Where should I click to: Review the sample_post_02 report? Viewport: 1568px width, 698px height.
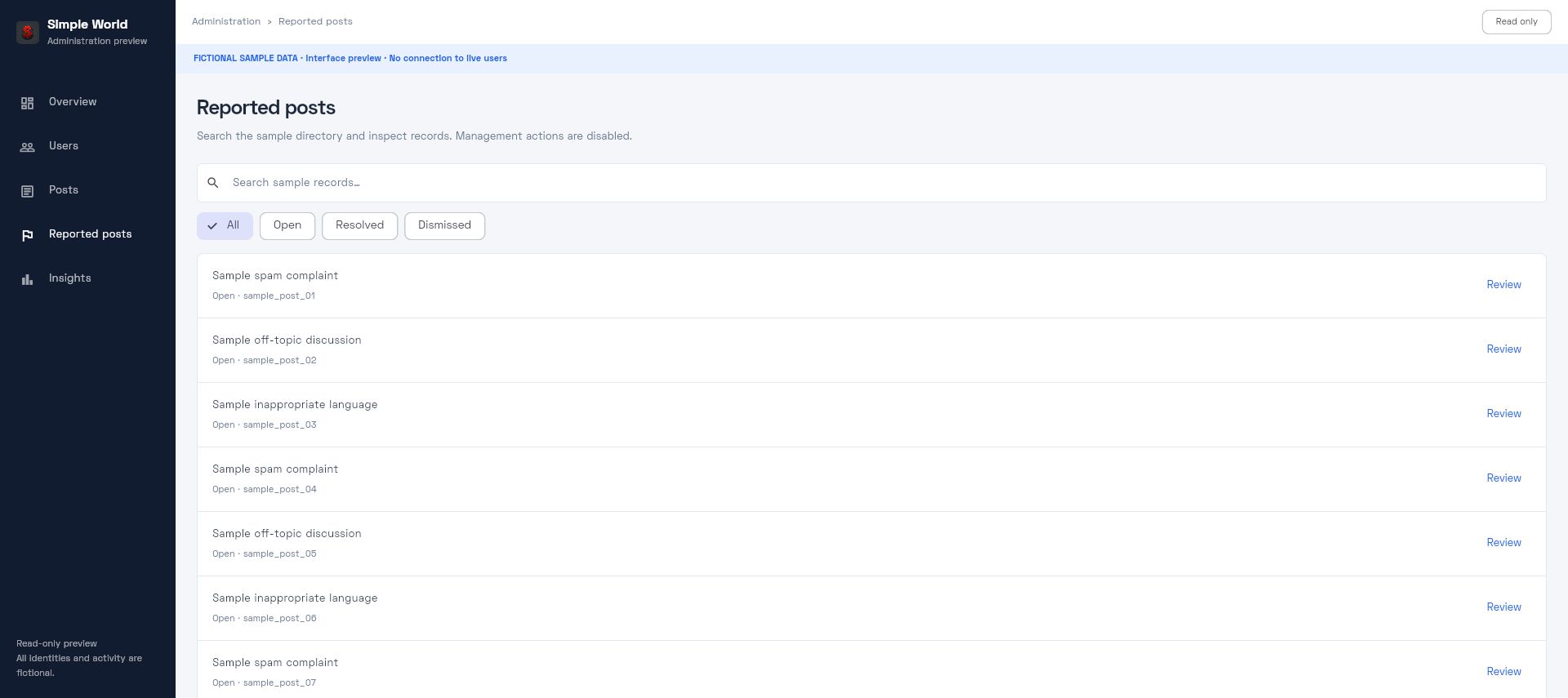tap(1503, 349)
